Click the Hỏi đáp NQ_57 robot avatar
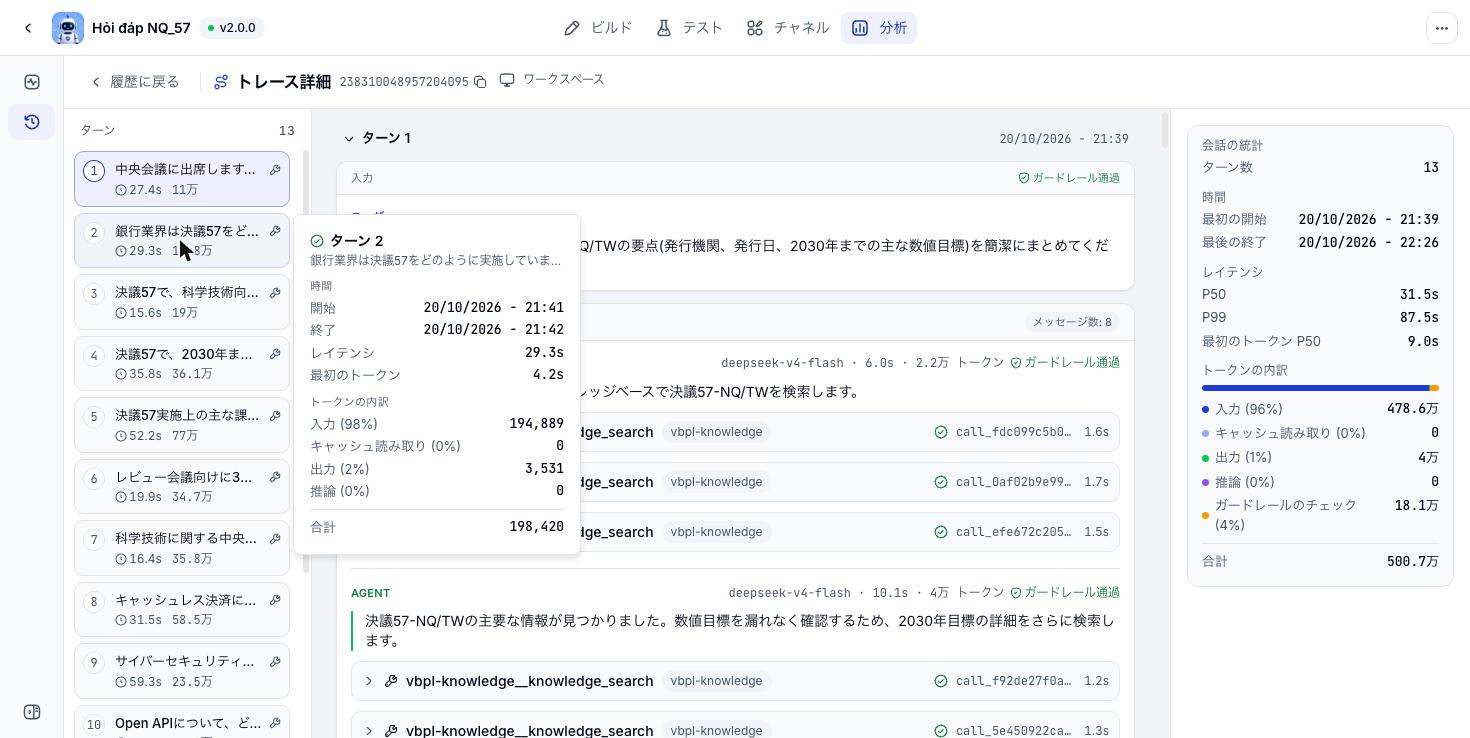Screen dimensions: 1470x738 point(68,28)
